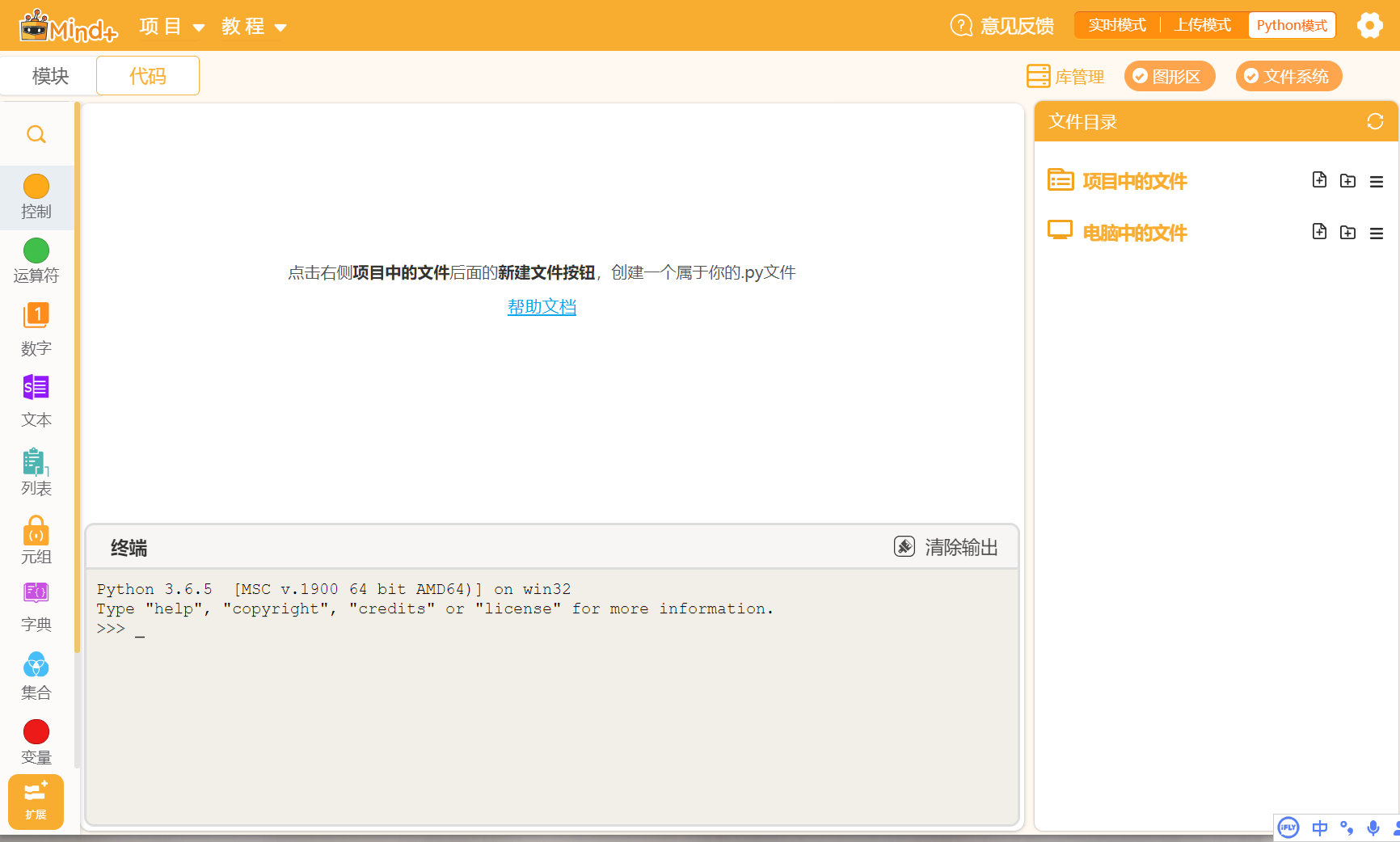
Task: Click the sidebar category scrollbar
Action: tap(78, 377)
